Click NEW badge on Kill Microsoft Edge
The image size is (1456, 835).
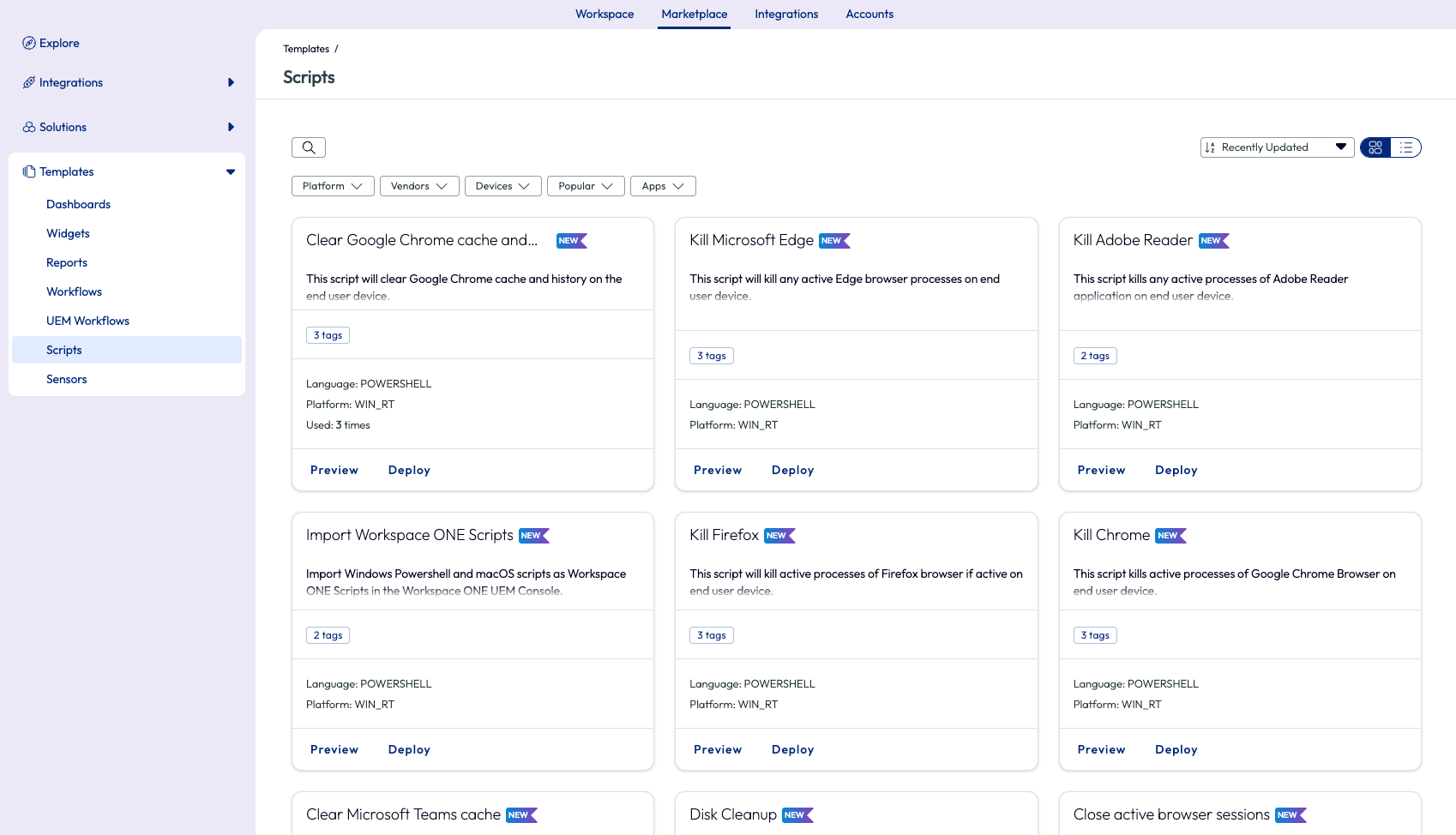(x=833, y=241)
